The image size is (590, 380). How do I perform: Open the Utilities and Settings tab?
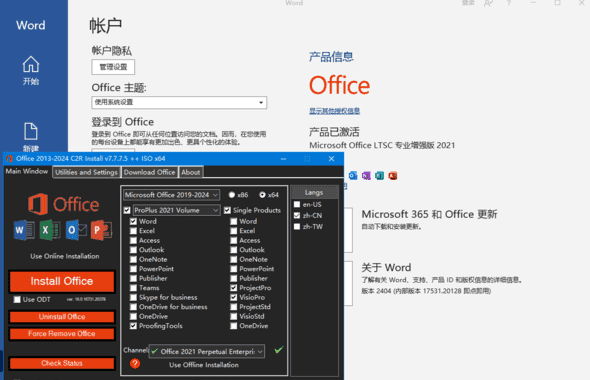87,172
